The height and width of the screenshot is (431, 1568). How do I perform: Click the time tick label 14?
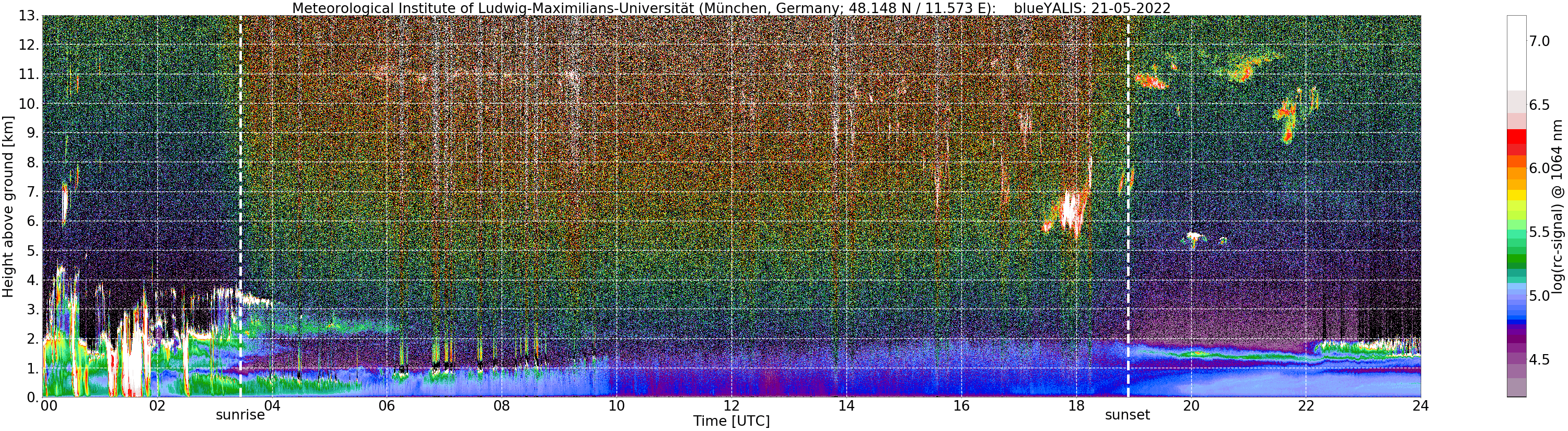click(x=846, y=406)
